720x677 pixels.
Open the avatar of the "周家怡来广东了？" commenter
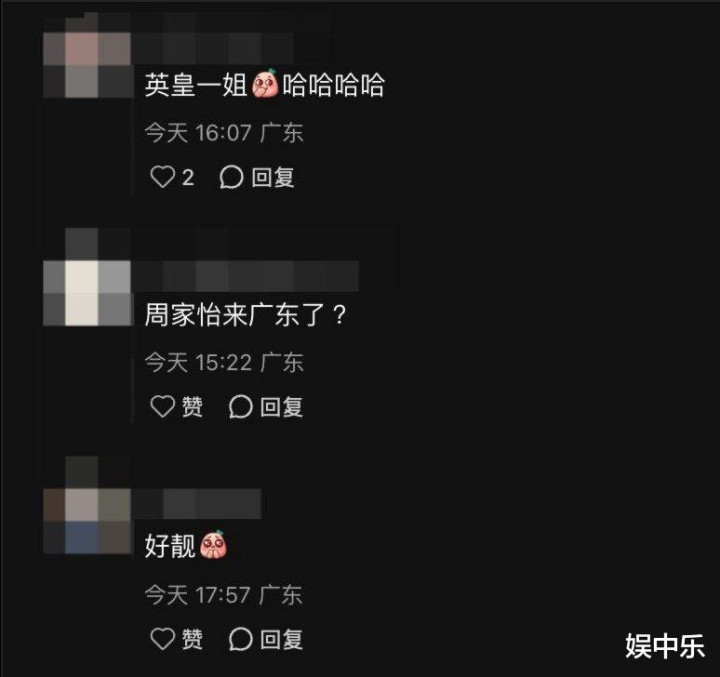(87, 277)
